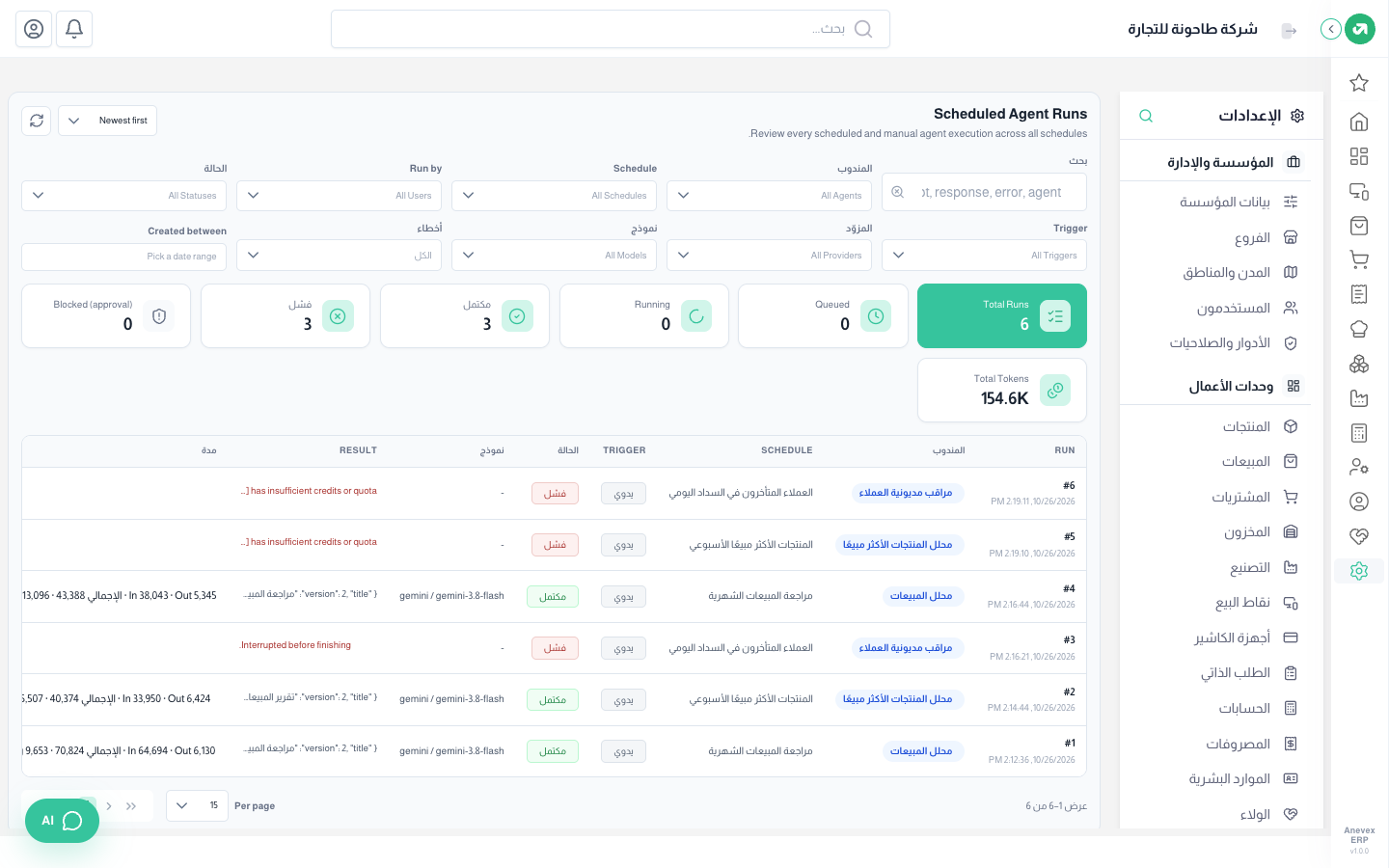
Task: Open the cubes icon in icon rail
Action: (1359, 364)
